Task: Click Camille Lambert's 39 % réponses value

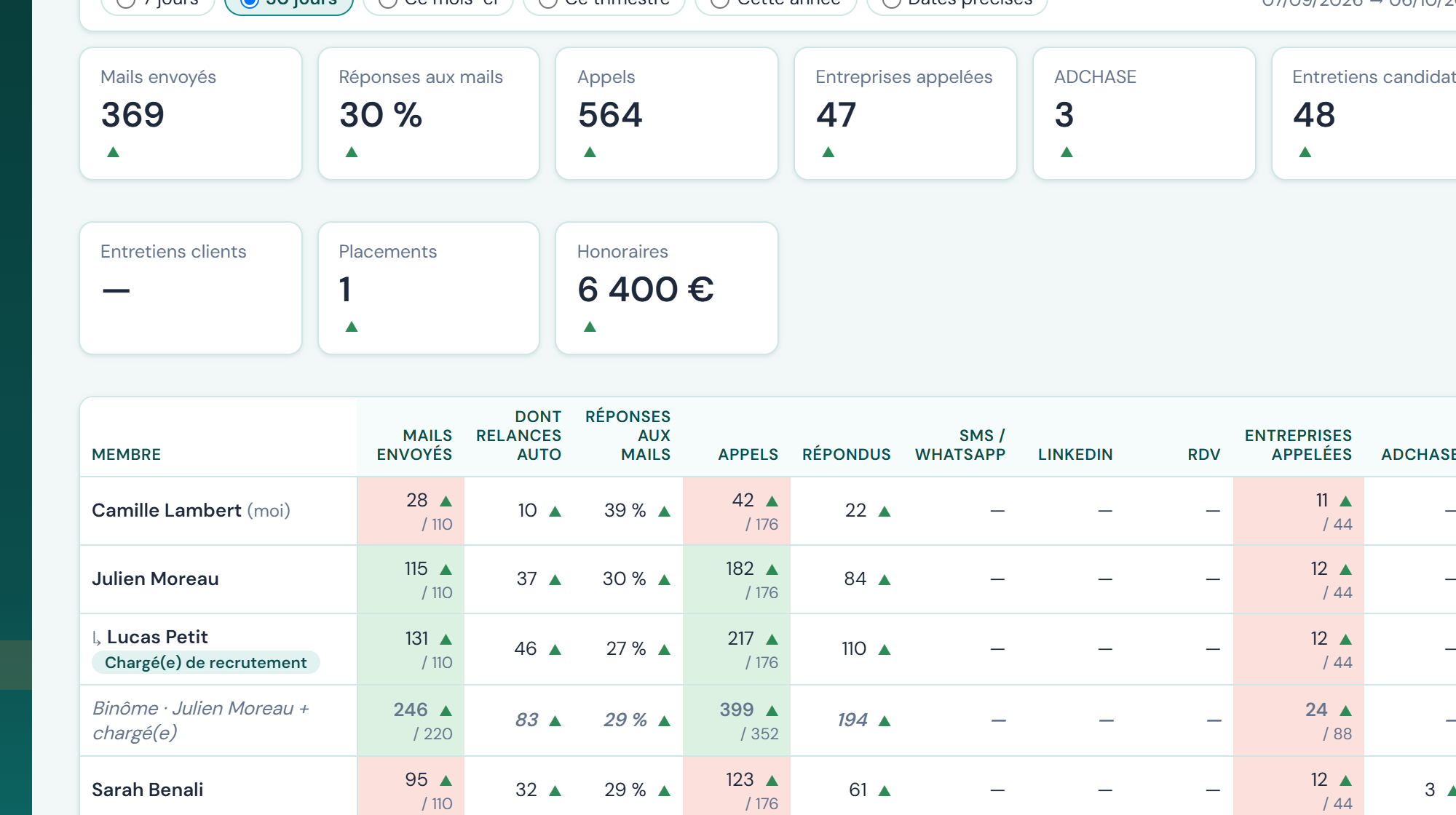Action: pyautogui.click(x=625, y=511)
